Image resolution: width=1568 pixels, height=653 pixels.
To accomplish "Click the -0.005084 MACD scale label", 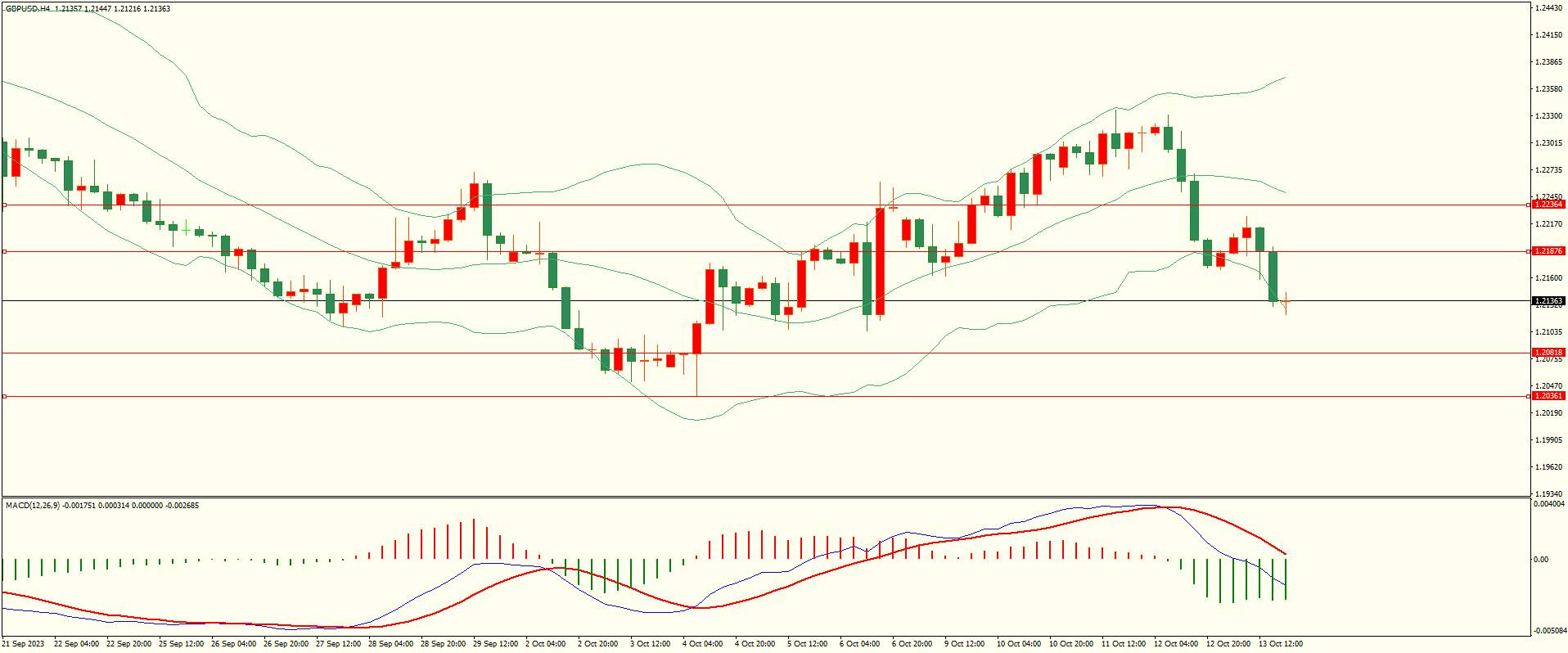I will pyautogui.click(x=1548, y=631).
